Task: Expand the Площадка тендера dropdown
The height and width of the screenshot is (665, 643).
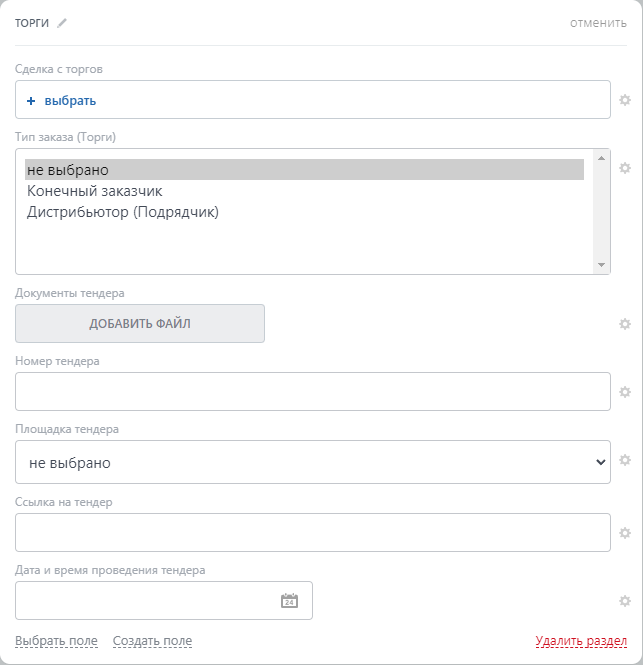Action: [312, 463]
